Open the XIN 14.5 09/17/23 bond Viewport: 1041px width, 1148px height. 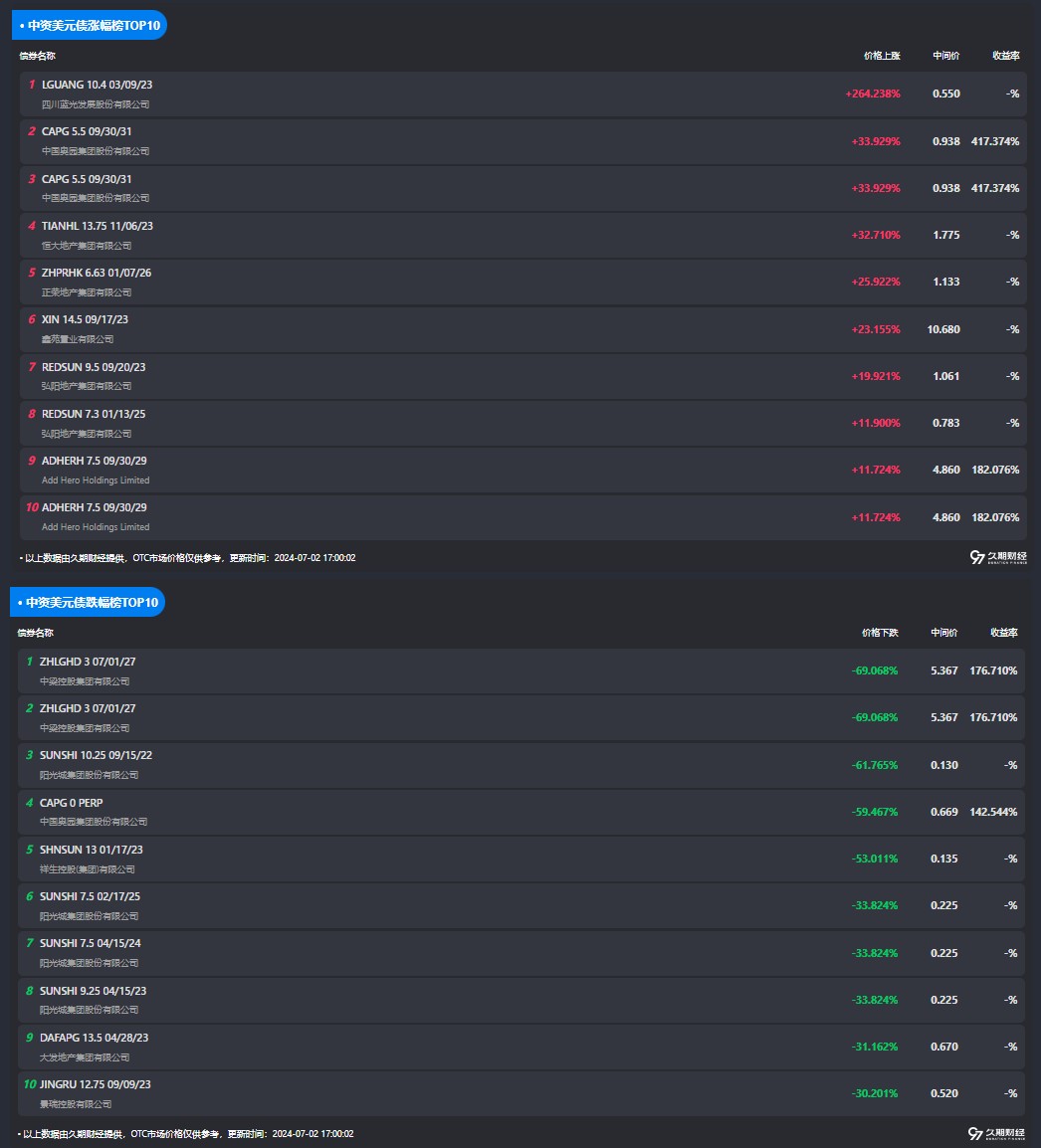coord(85,319)
